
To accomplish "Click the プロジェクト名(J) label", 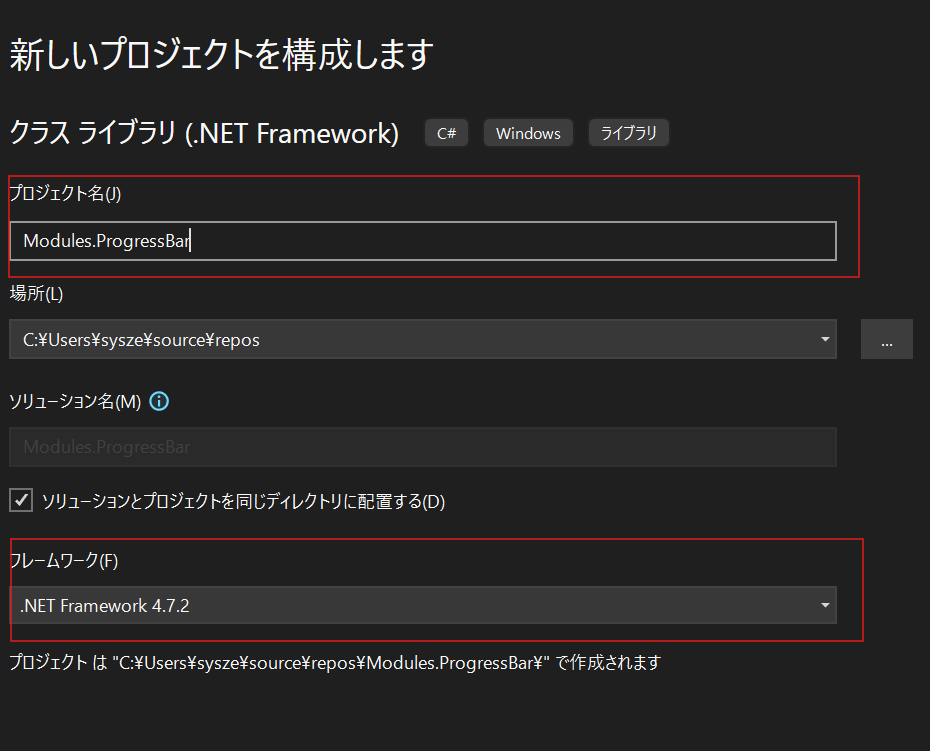I will coord(65,193).
